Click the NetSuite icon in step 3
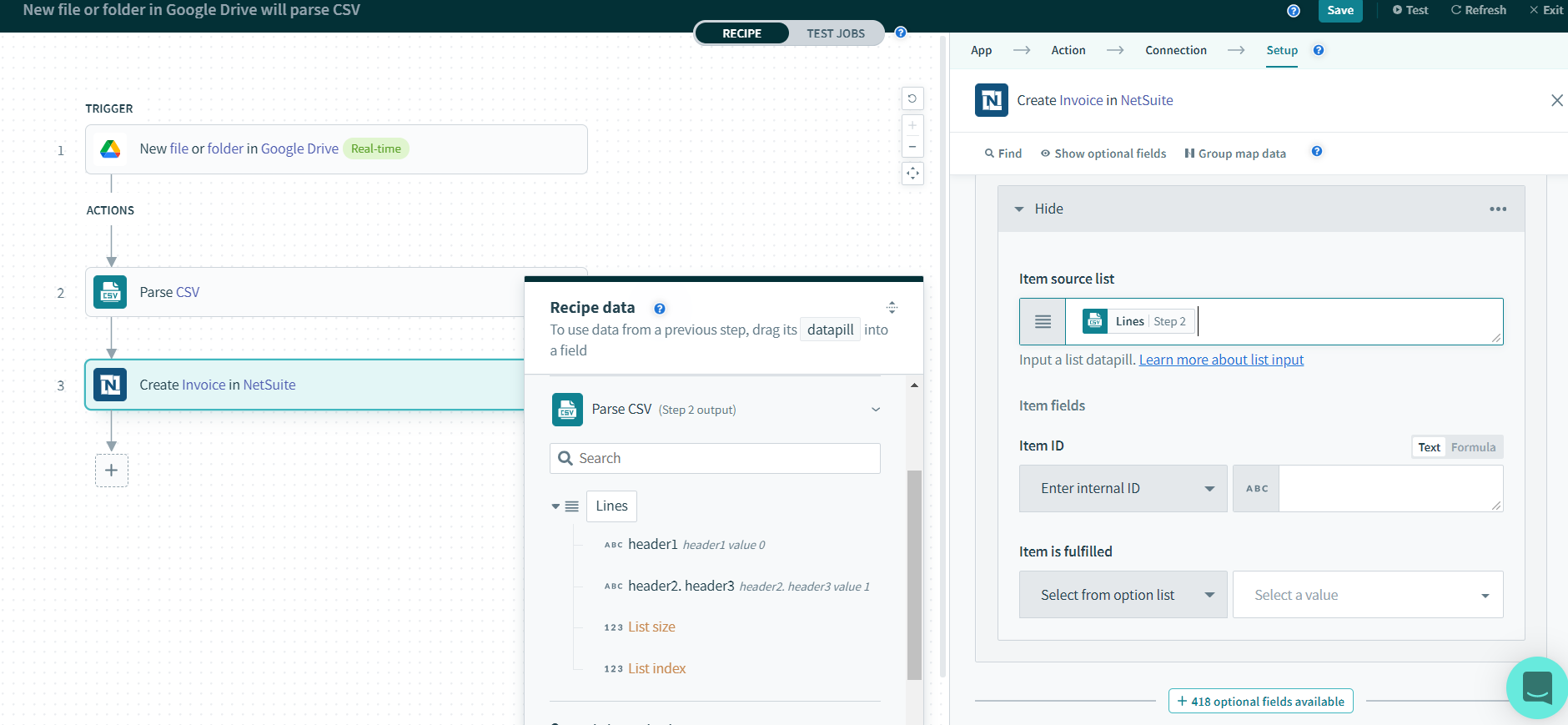The image size is (1568, 725). coord(110,385)
